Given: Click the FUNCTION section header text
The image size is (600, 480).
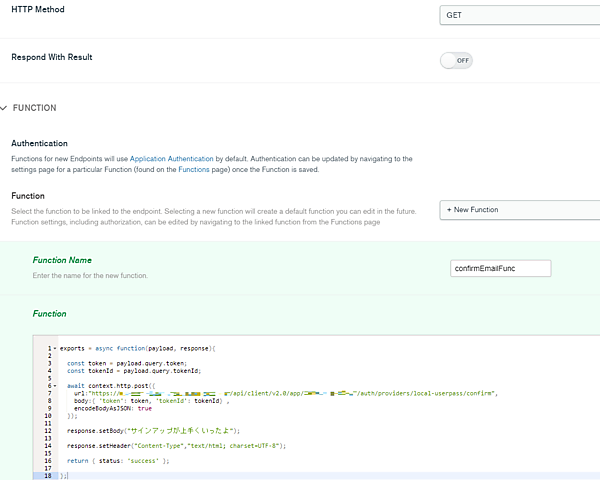Looking at the screenshot, I should point(34,108).
